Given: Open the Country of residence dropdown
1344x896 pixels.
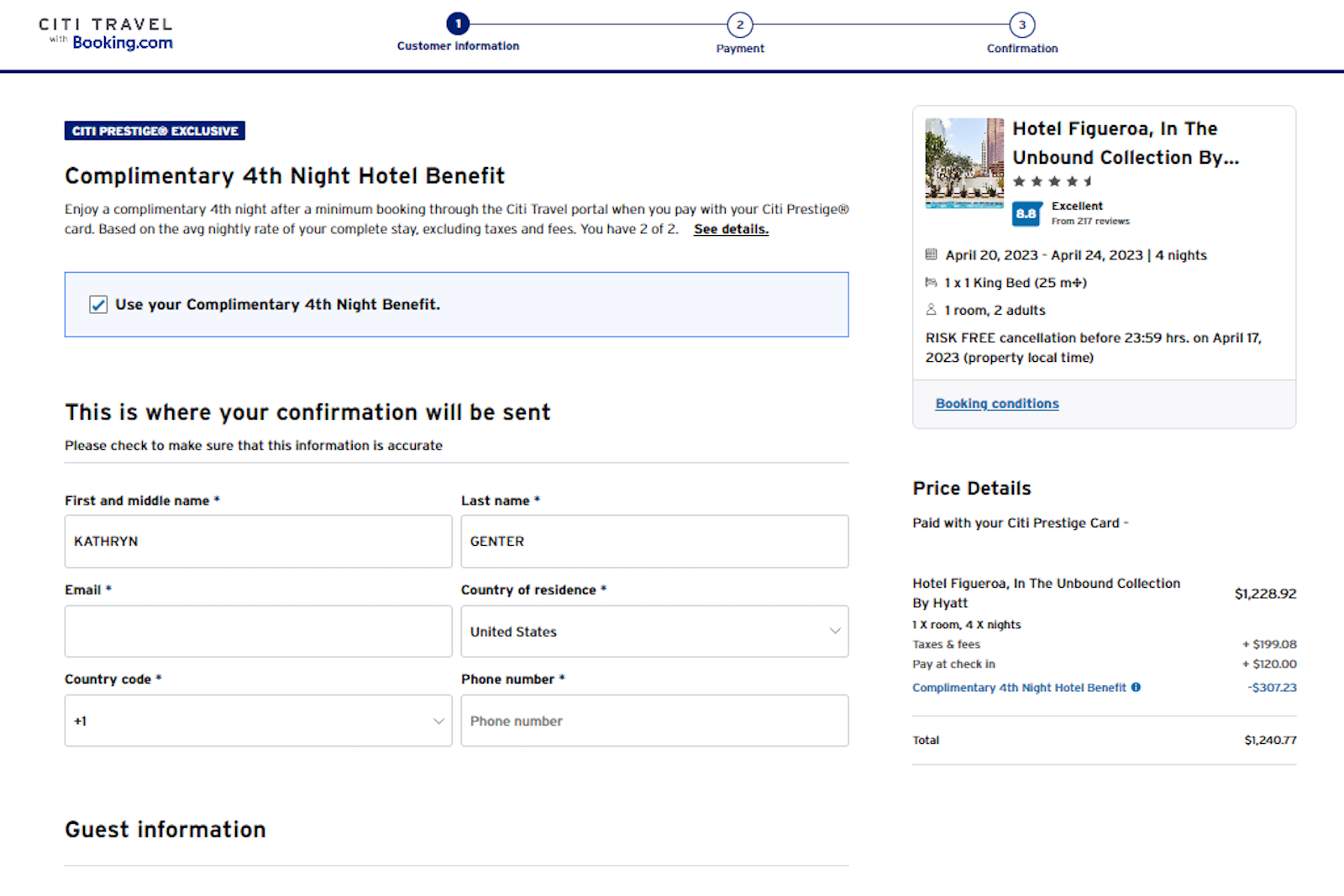Looking at the screenshot, I should click(654, 631).
